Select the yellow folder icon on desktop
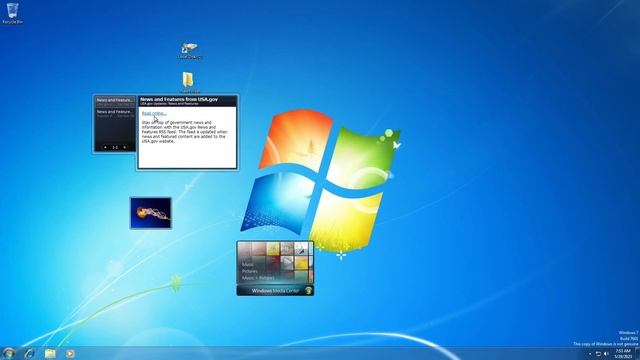640x360 pixels. click(x=188, y=80)
